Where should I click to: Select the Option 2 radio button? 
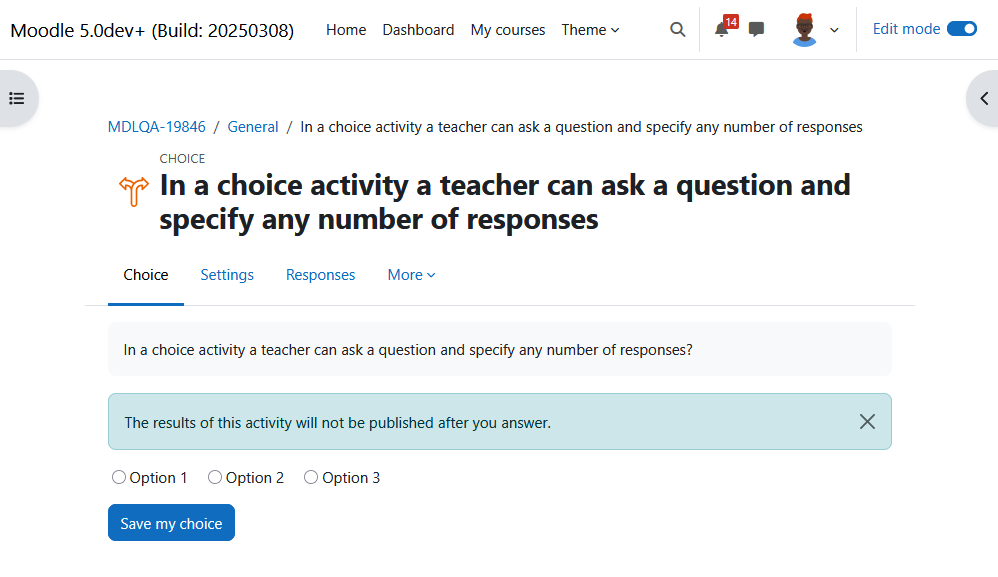(214, 477)
